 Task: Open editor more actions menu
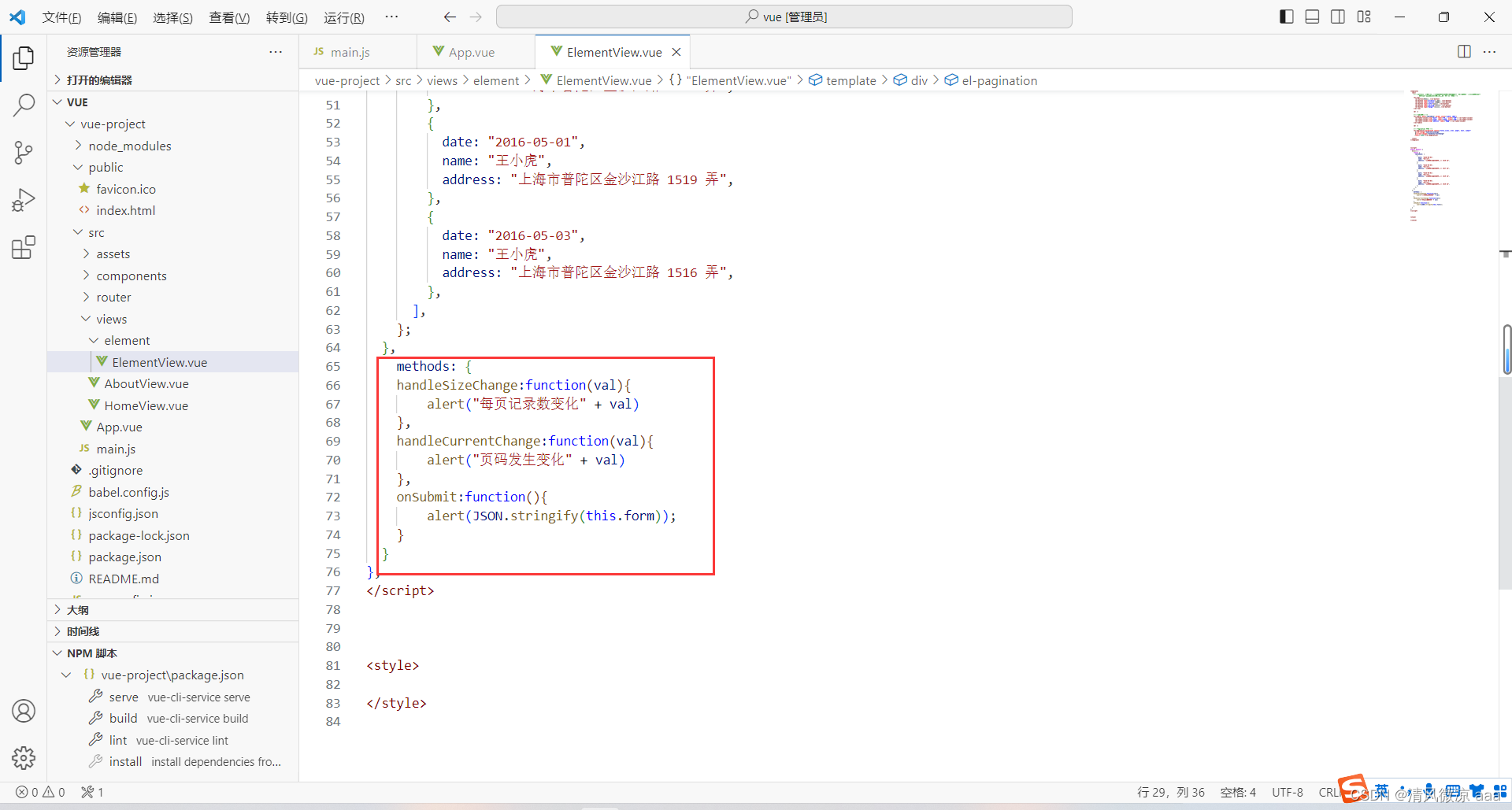1489,51
